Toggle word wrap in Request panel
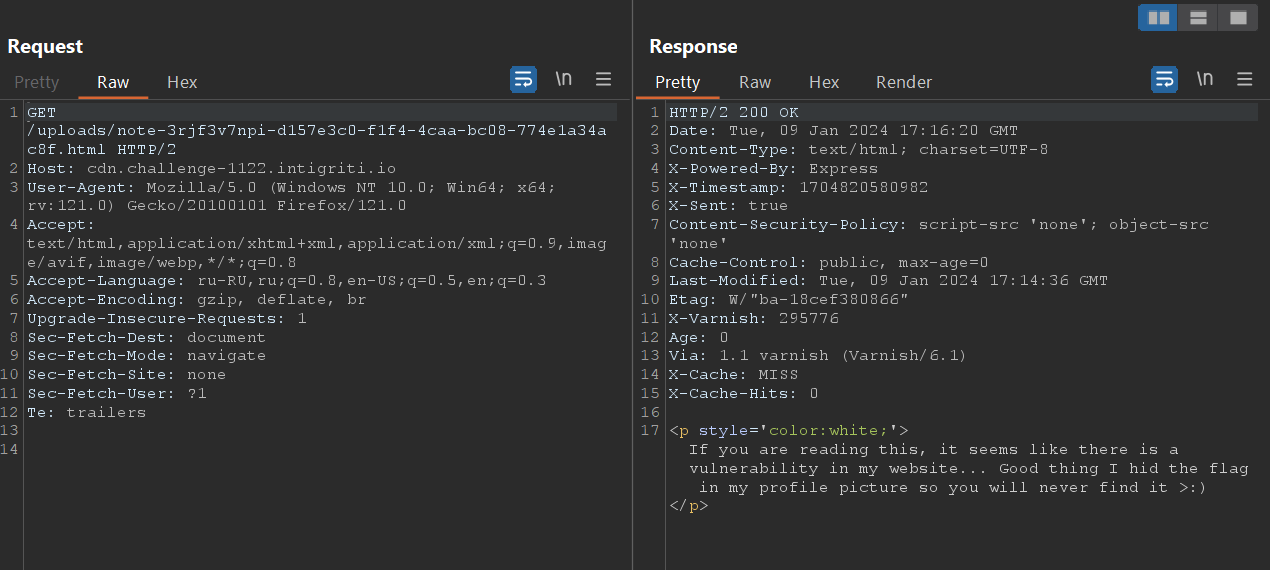This screenshot has height=570, width=1270. (523, 80)
